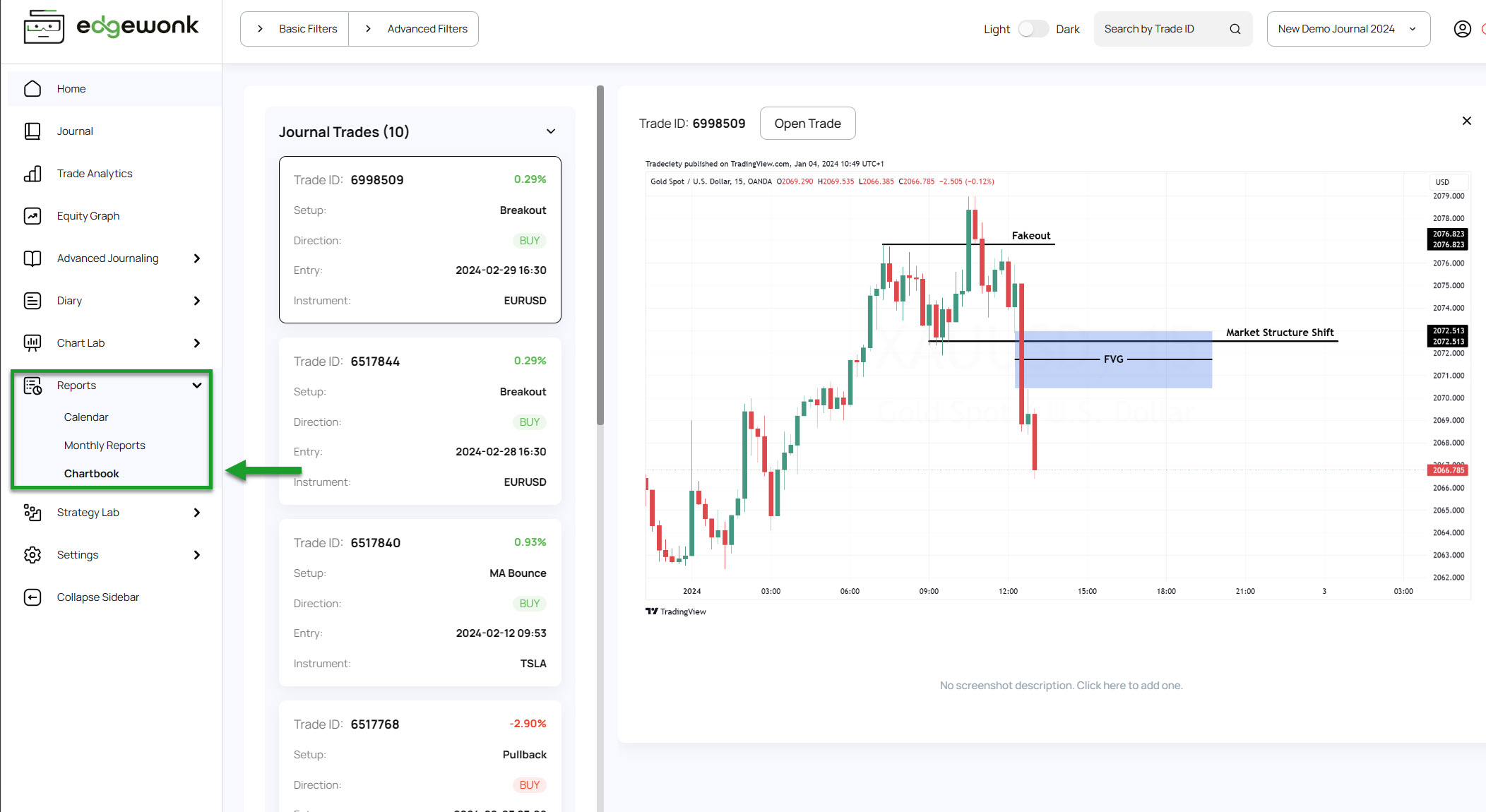Click the trade list vertical scrollbar
This screenshot has width=1486, height=812.
(600, 254)
